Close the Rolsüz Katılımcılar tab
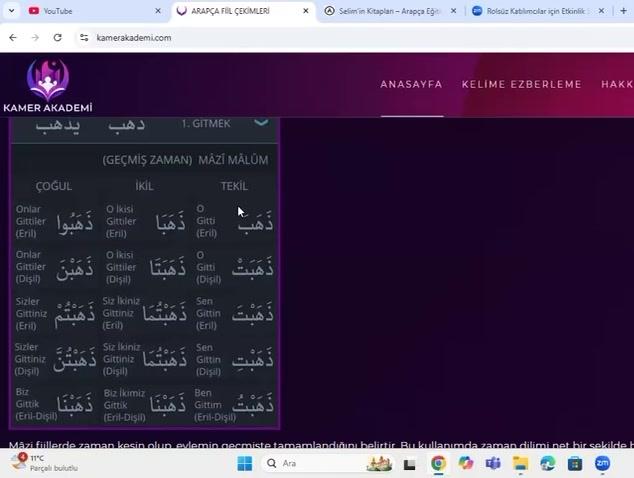 pyautogui.click(x=602, y=11)
